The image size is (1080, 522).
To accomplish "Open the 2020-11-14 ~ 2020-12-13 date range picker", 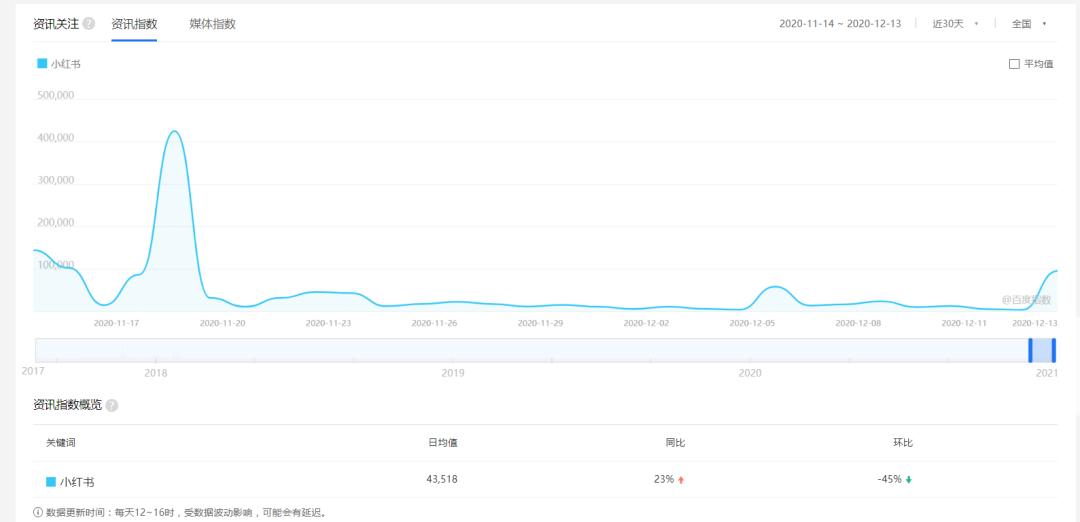I will (x=840, y=23).
